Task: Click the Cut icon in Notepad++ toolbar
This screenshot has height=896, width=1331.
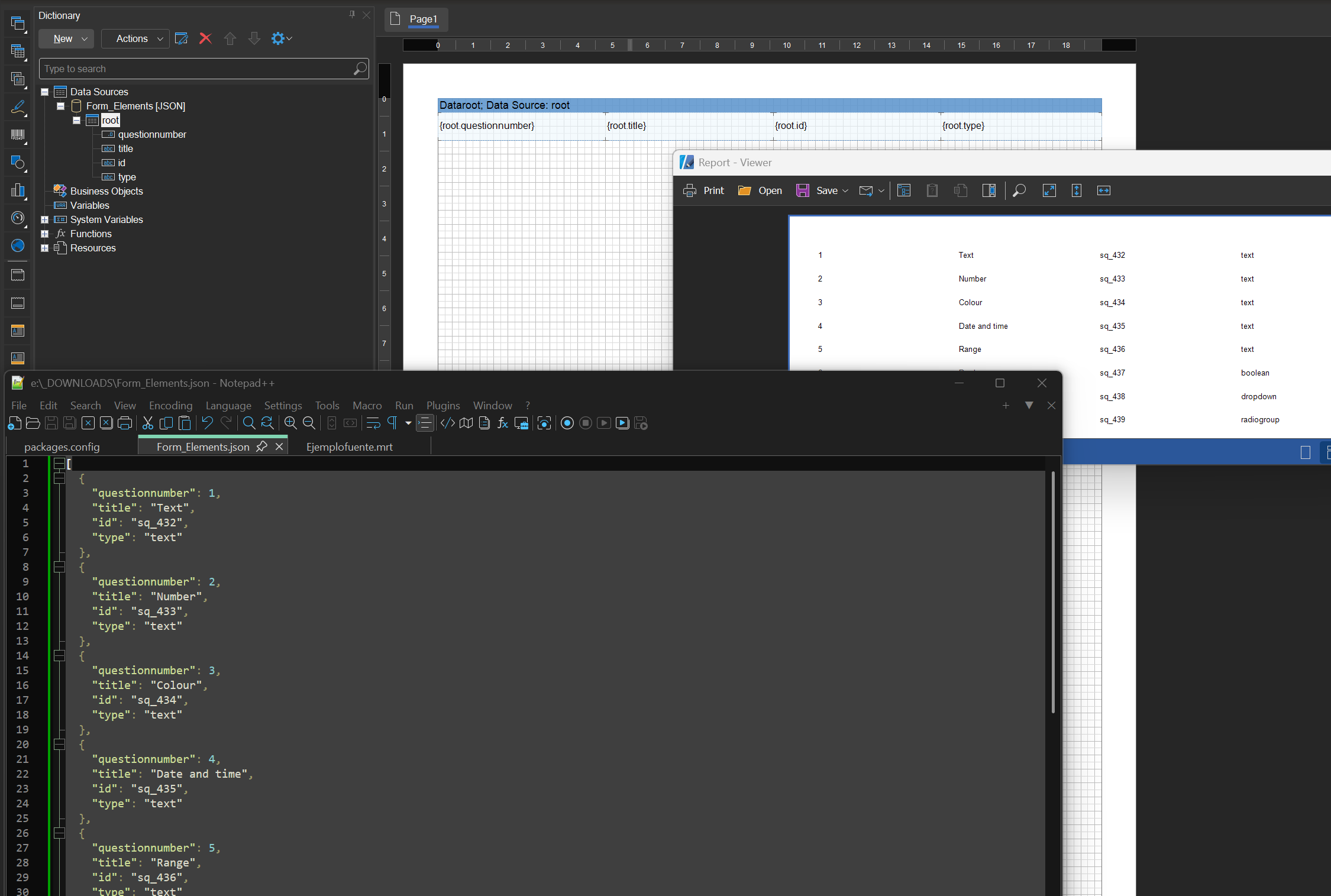Action: (x=148, y=423)
